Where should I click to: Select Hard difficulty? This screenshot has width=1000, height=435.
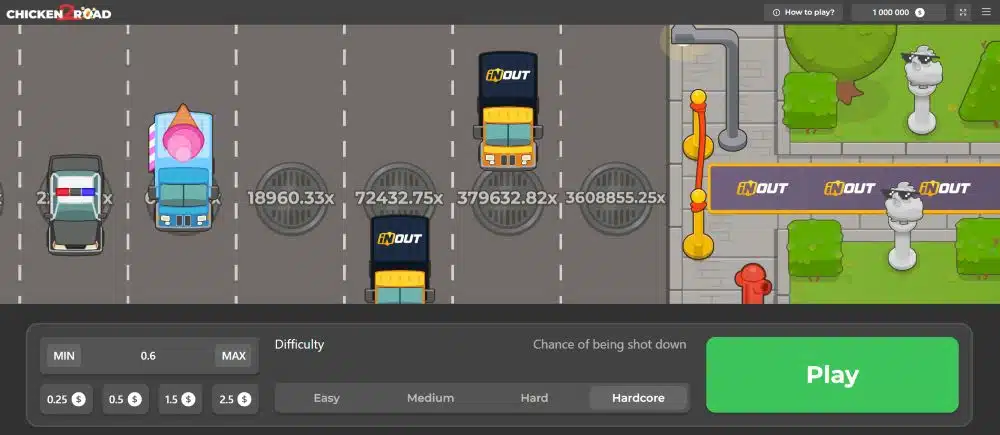coord(534,398)
